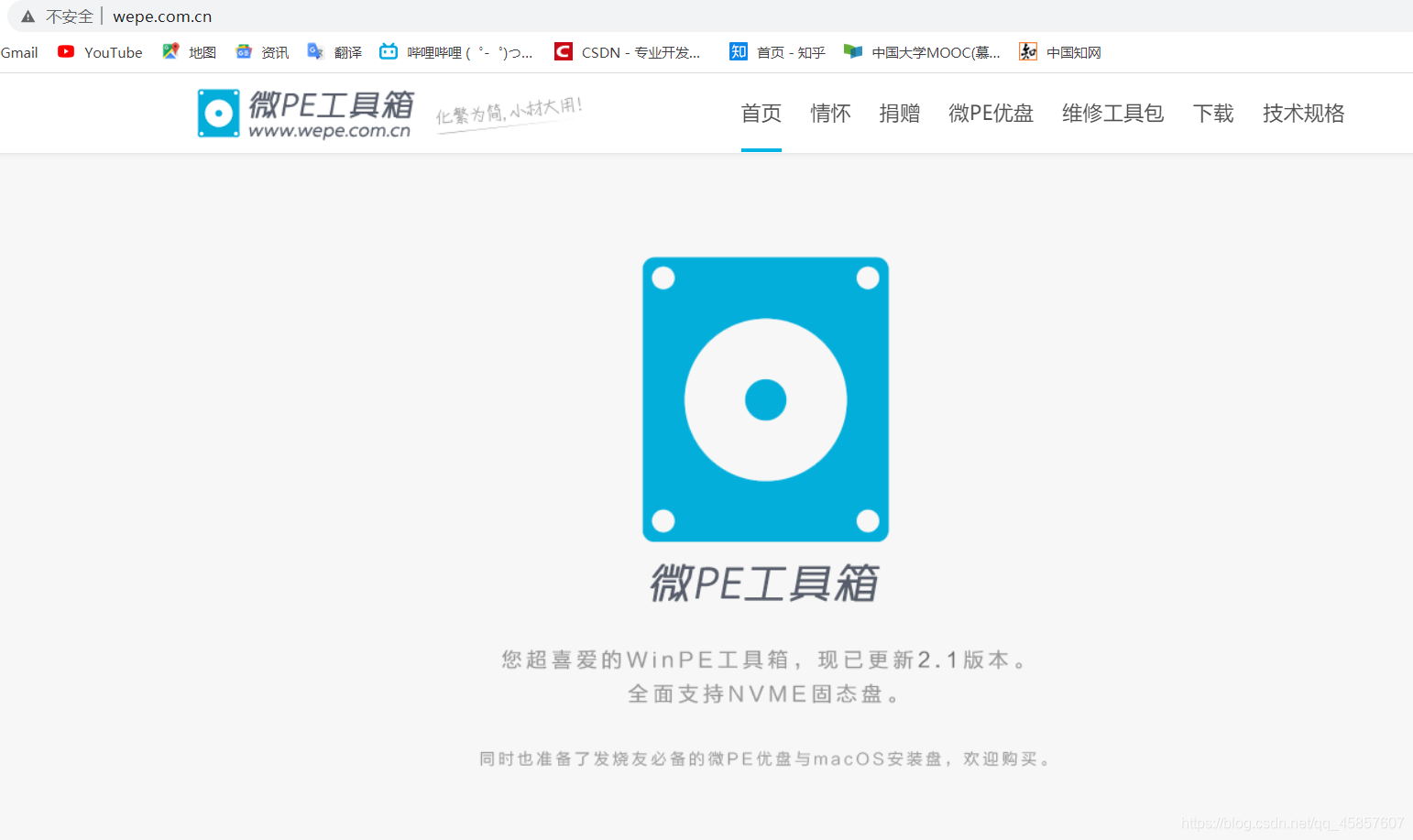The image size is (1413, 840).
Task: Click the 全面支持NVME固态盘 text
Action: tap(765, 694)
